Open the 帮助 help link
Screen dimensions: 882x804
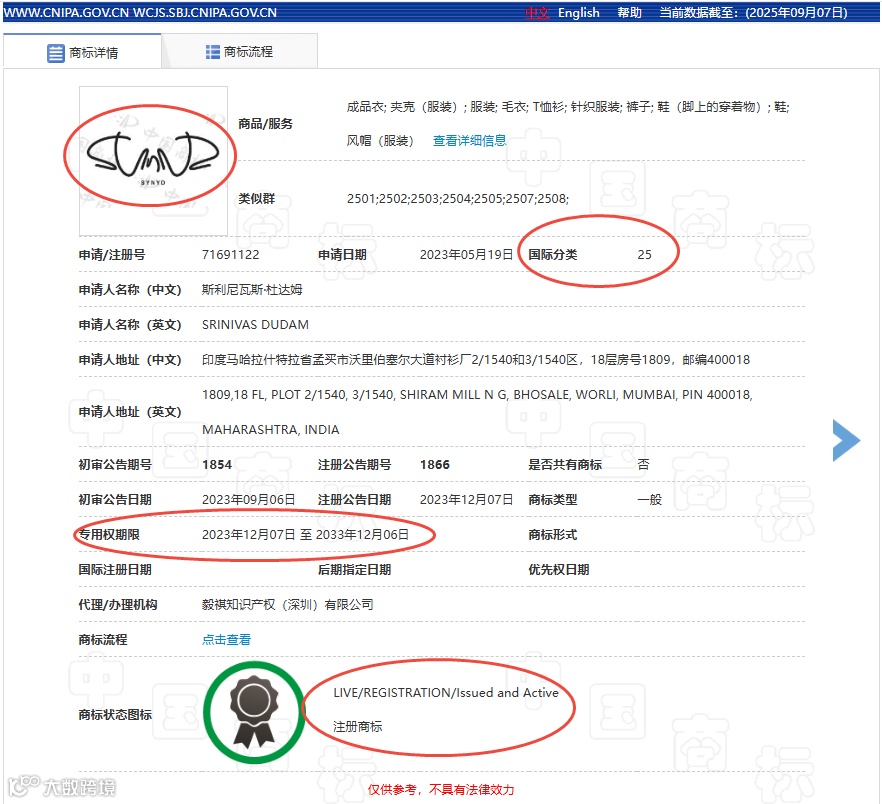(629, 12)
